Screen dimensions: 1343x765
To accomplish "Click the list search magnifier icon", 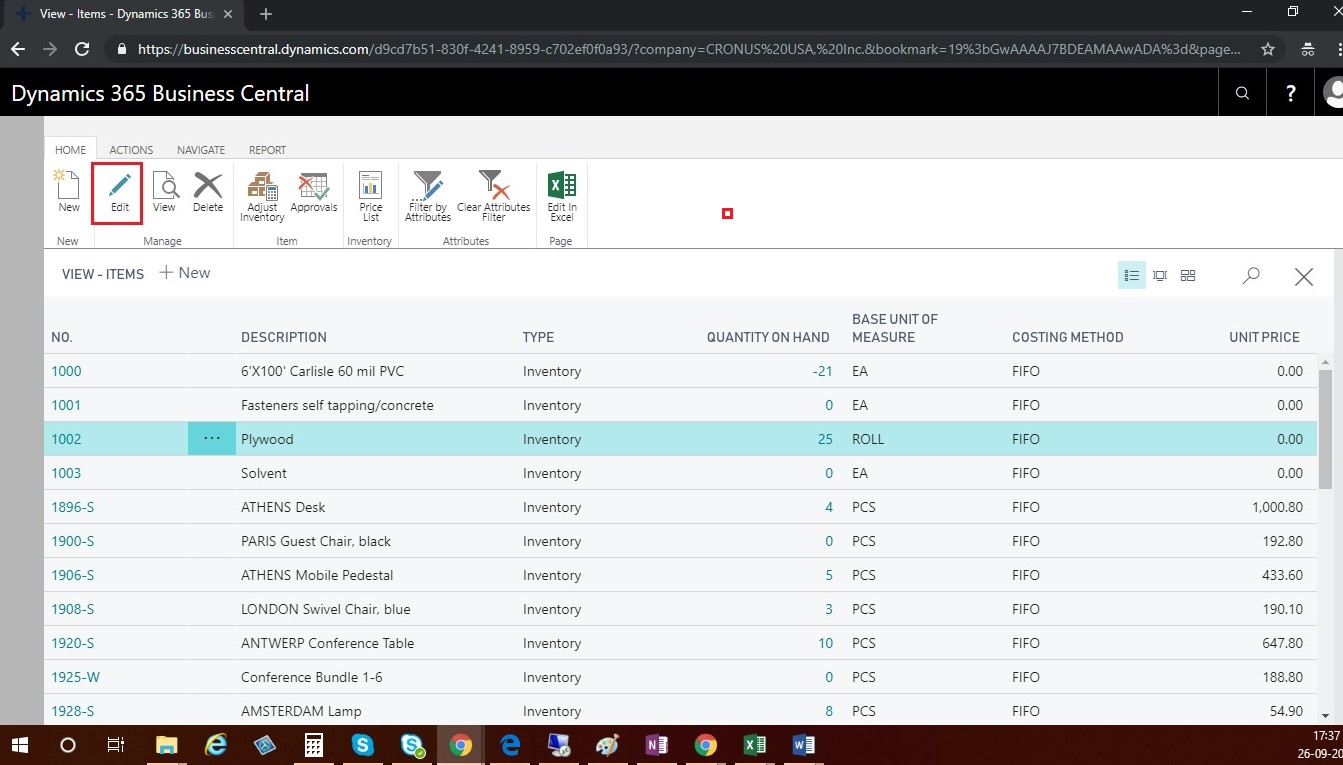I will click(1251, 275).
